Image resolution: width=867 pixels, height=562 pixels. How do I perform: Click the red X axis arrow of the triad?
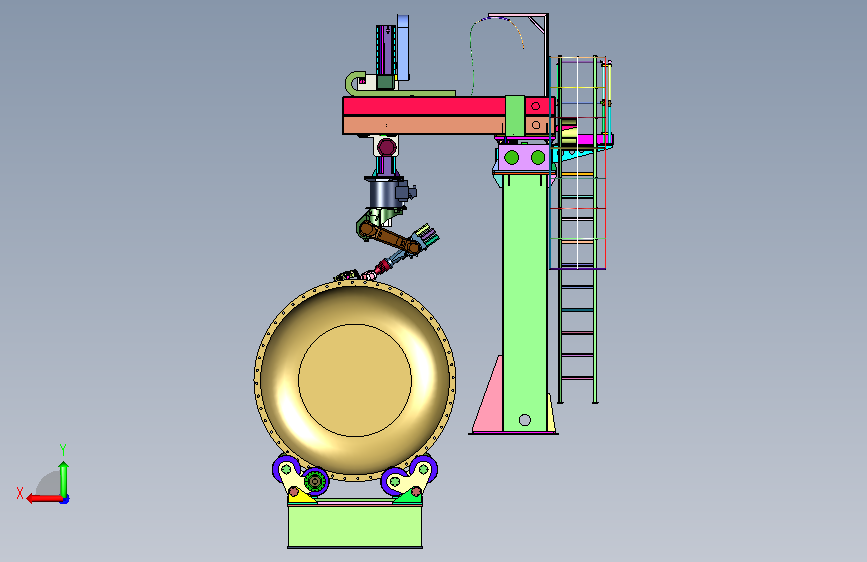coord(44,499)
